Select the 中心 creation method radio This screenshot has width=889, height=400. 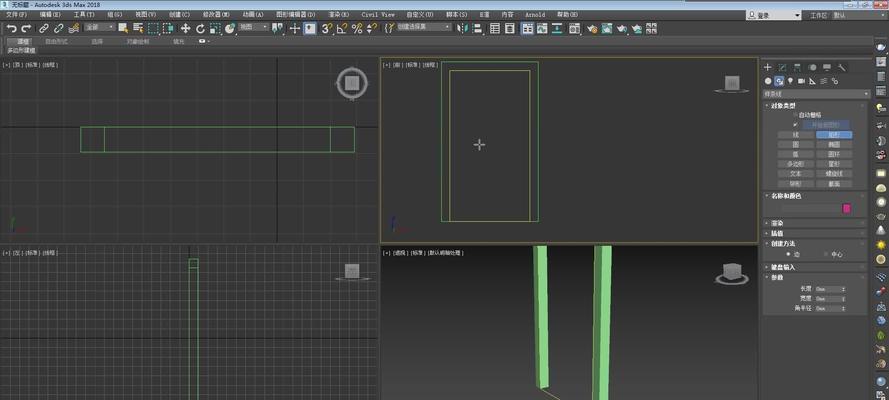pyautogui.click(x=825, y=254)
